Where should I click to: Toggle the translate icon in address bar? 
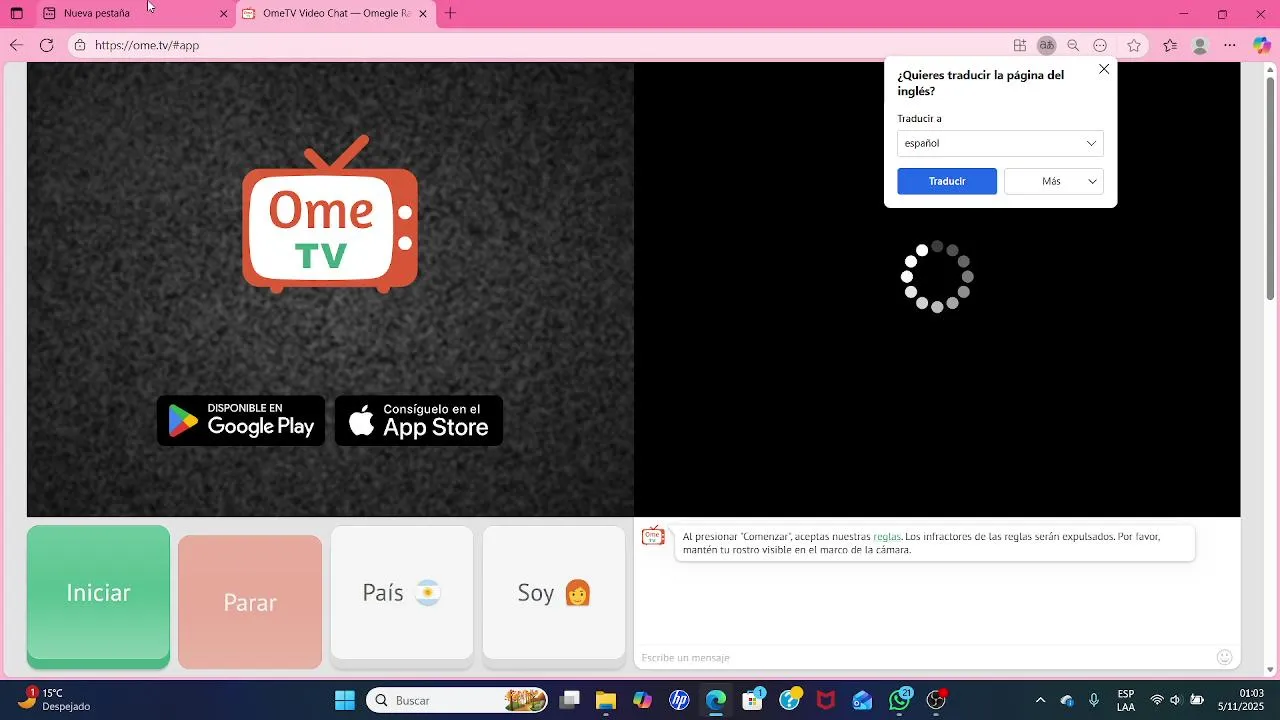click(1047, 45)
